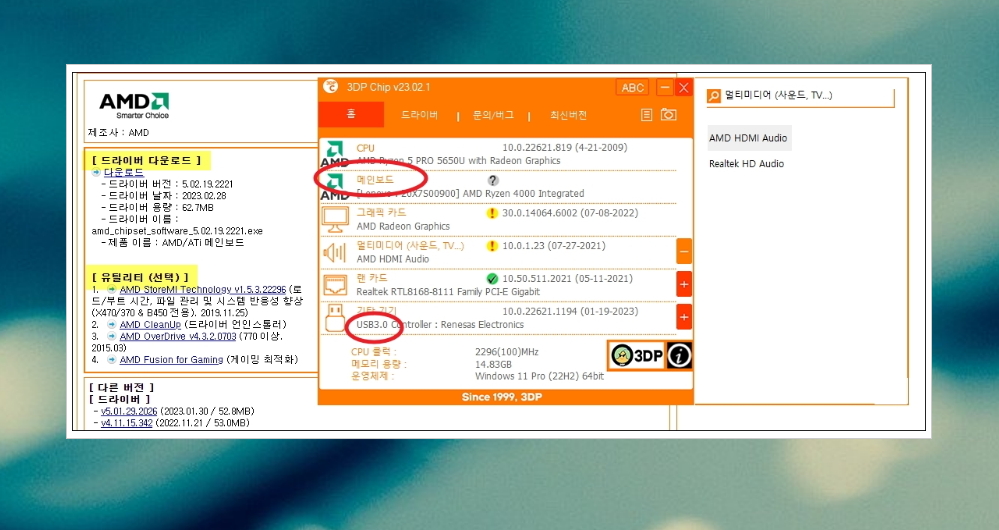Select Realtek HD Audio in right panel
The width and height of the screenshot is (999, 530).
tap(746, 164)
